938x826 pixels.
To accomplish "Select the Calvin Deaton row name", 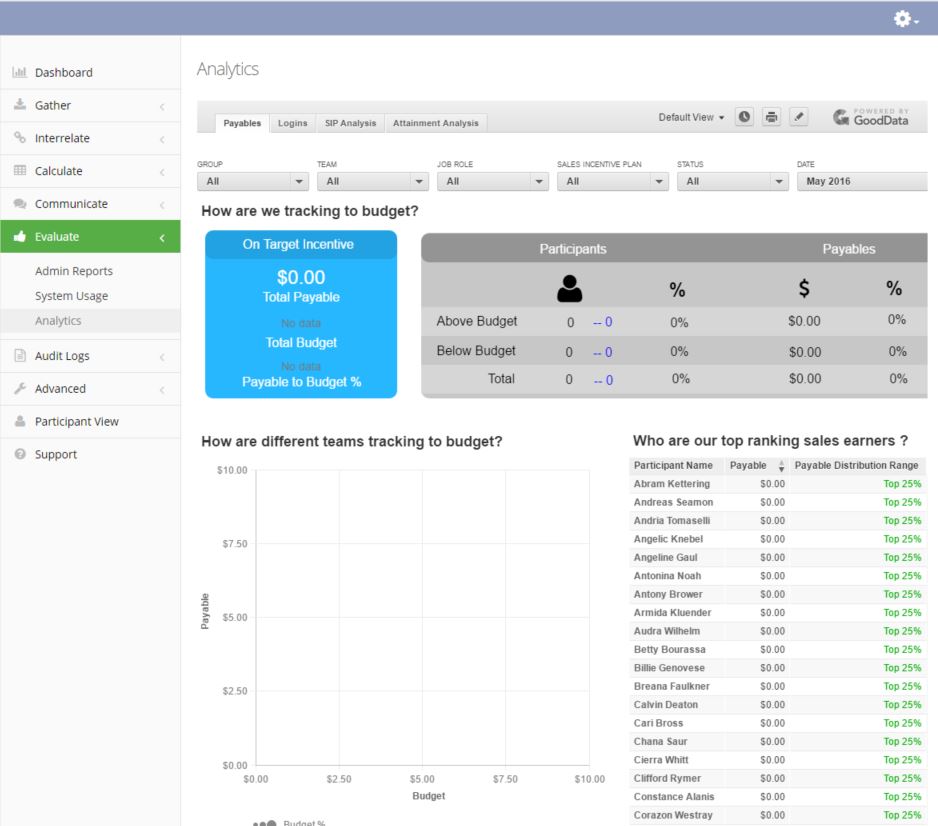I will [x=666, y=705].
